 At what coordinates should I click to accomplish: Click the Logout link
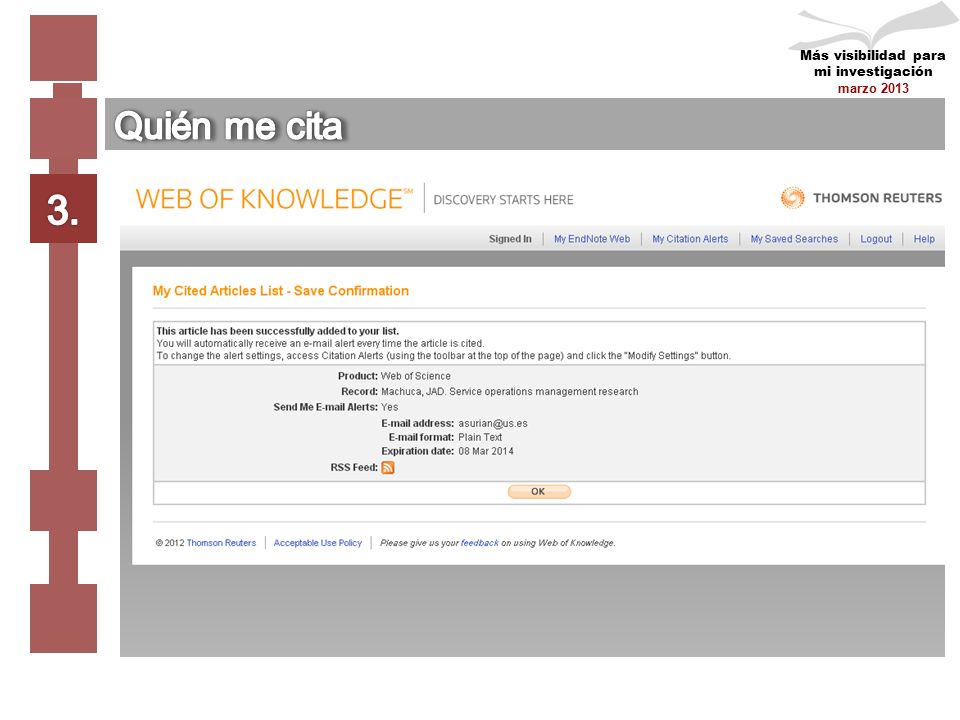pyautogui.click(x=876, y=239)
